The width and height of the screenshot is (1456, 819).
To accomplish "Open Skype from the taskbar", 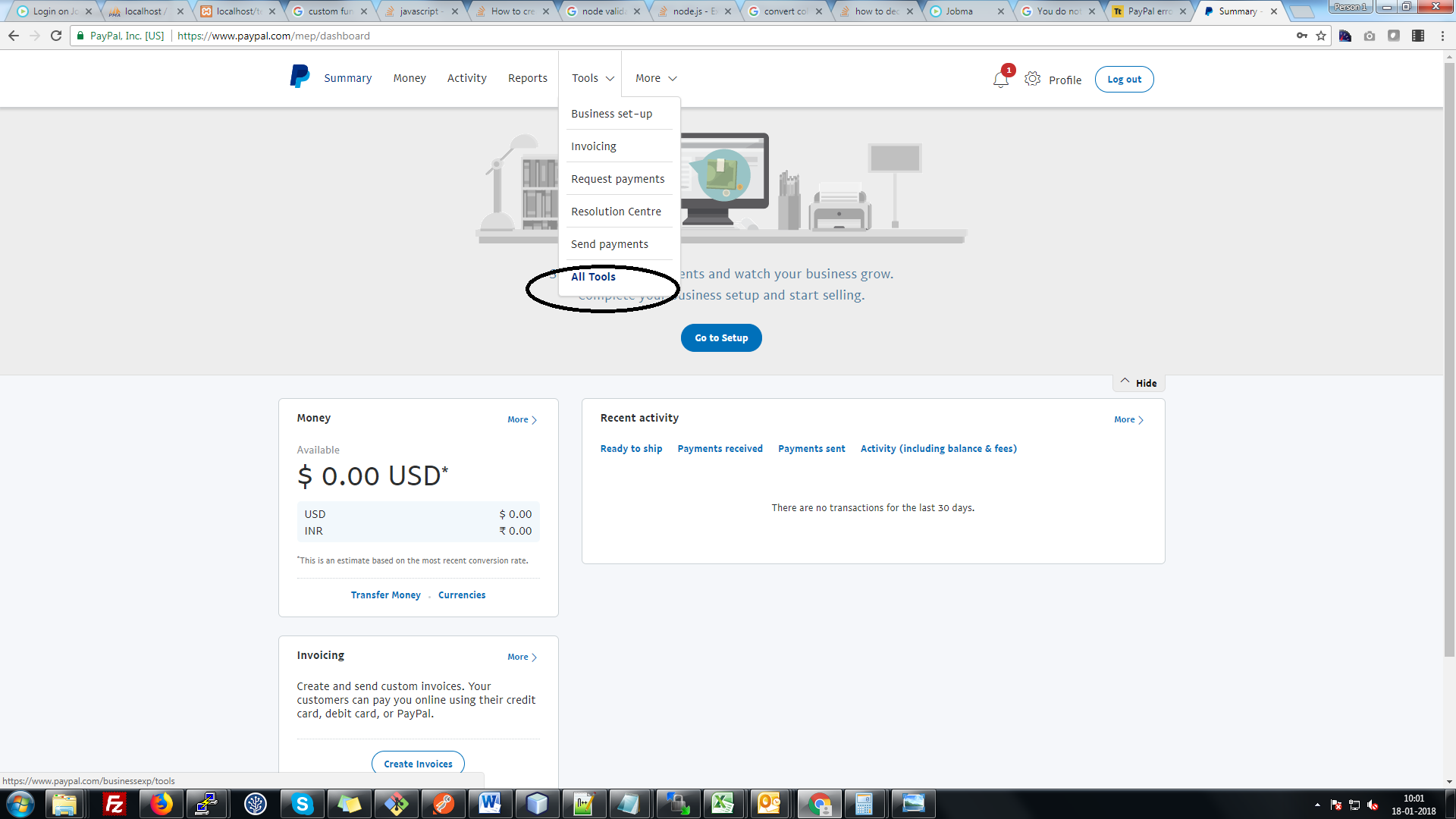I will pos(302,803).
